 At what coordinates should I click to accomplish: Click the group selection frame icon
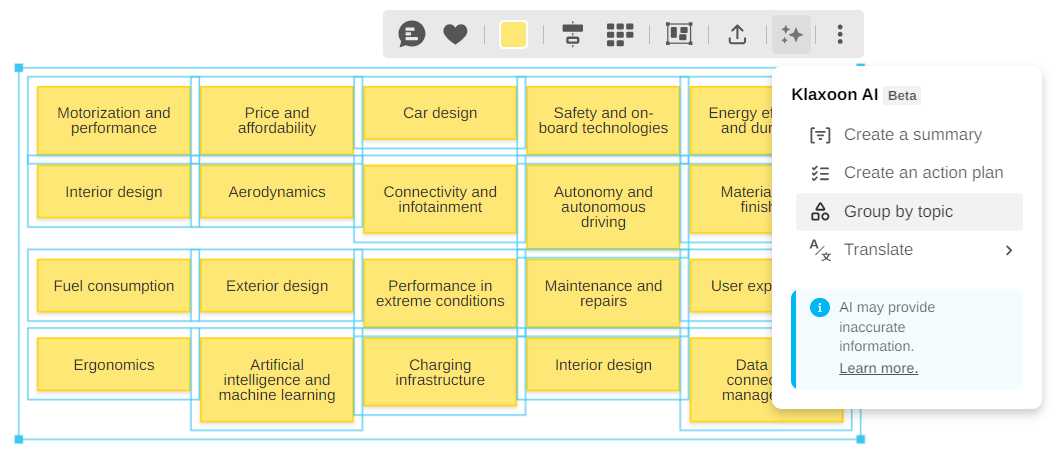click(679, 35)
